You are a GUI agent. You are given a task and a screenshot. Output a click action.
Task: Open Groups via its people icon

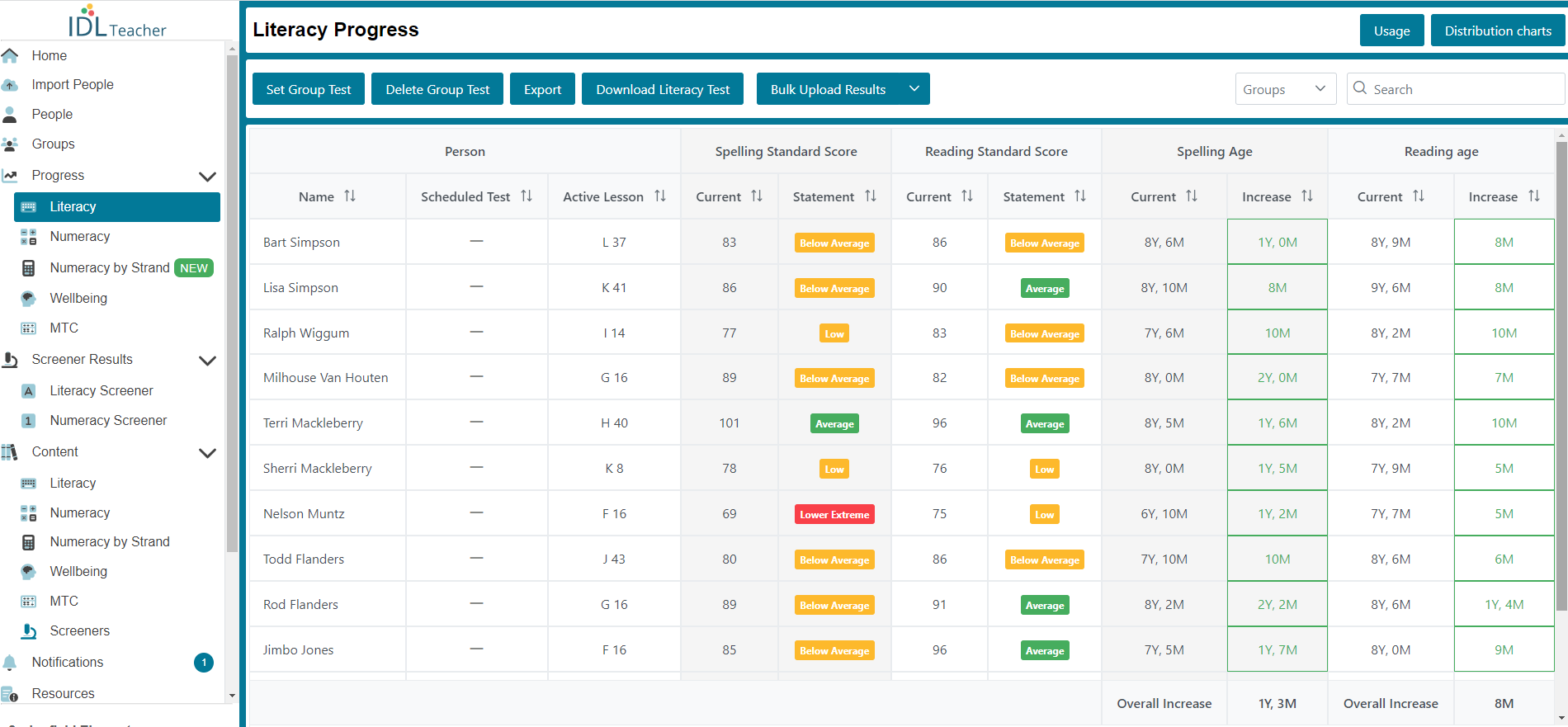pyautogui.click(x=10, y=144)
